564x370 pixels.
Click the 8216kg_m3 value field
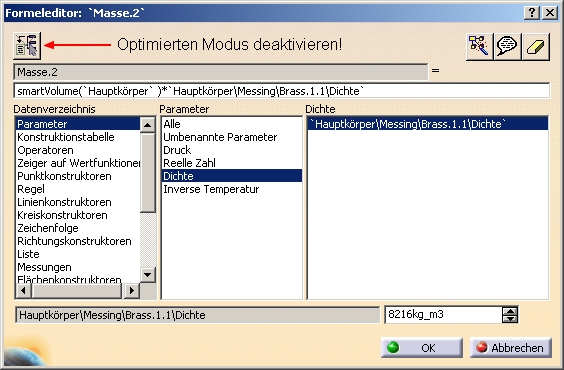[443, 315]
